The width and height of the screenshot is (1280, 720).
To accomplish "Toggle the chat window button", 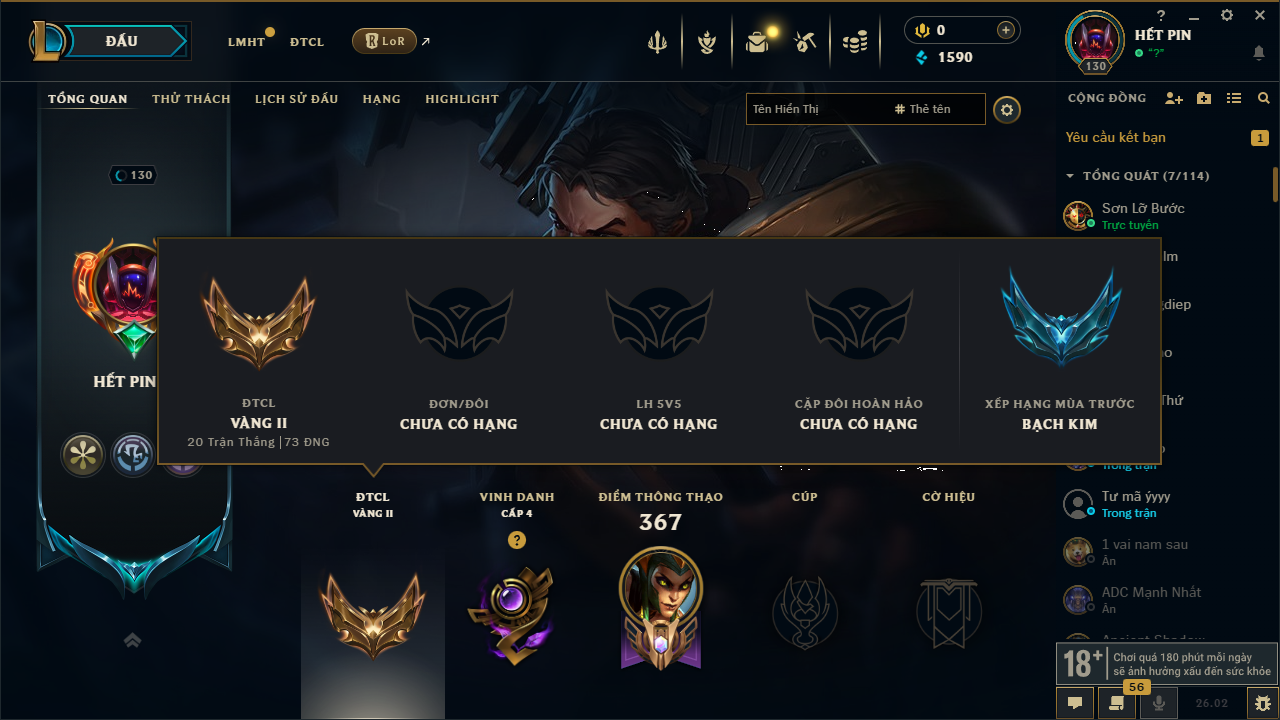I will [1074, 703].
